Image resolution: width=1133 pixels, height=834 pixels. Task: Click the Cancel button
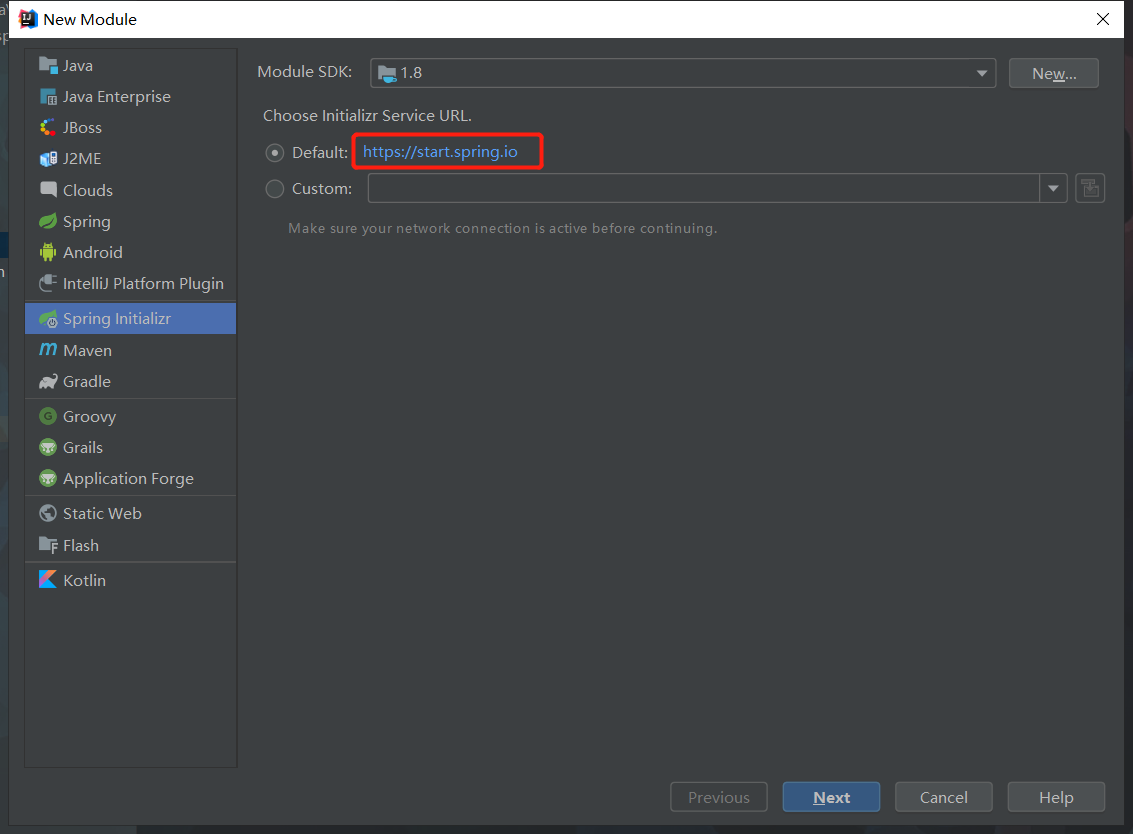(944, 796)
